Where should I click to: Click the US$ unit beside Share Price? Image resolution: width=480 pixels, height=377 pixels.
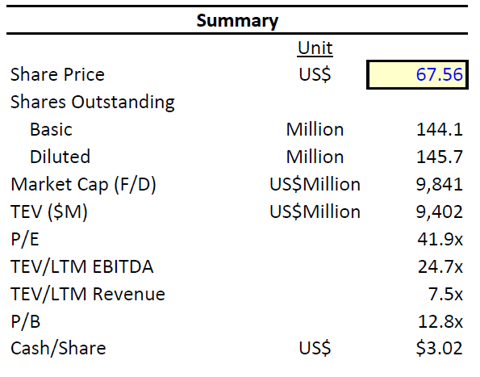[315, 74]
